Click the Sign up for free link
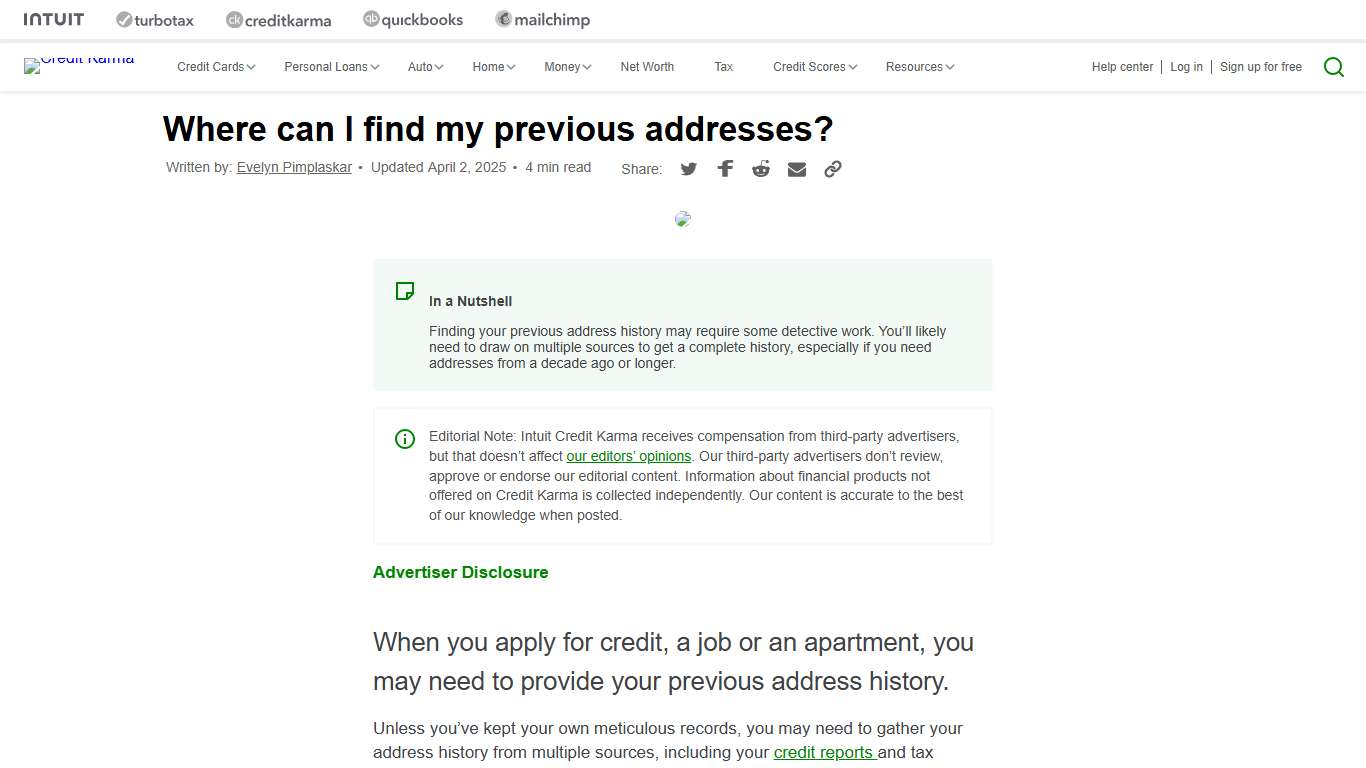The width and height of the screenshot is (1366, 768). pyautogui.click(x=1260, y=66)
